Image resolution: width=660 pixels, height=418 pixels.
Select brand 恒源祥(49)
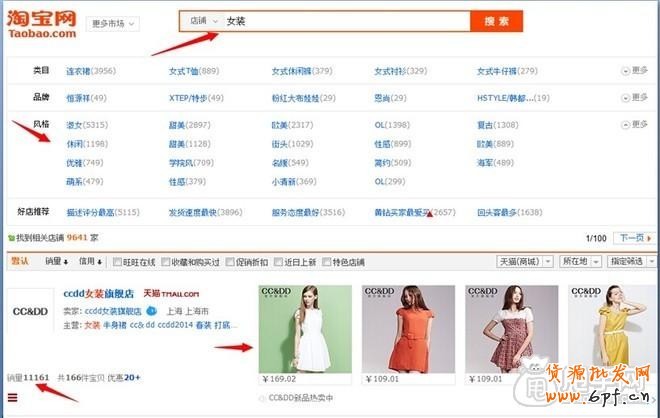click(86, 98)
